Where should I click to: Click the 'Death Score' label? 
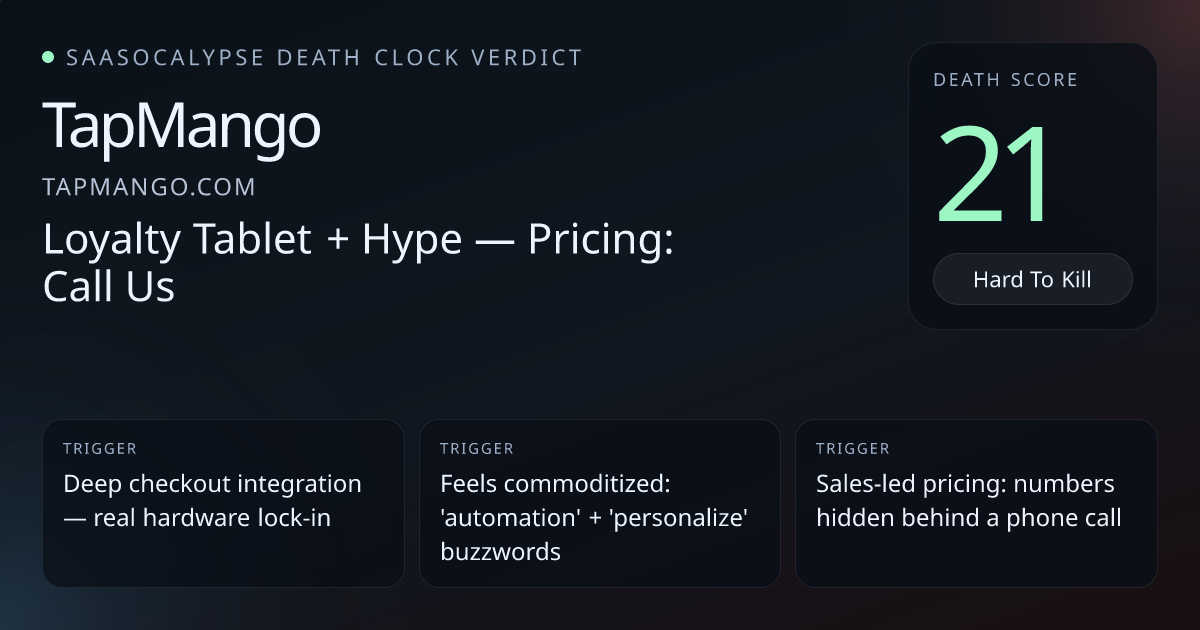click(x=1005, y=80)
